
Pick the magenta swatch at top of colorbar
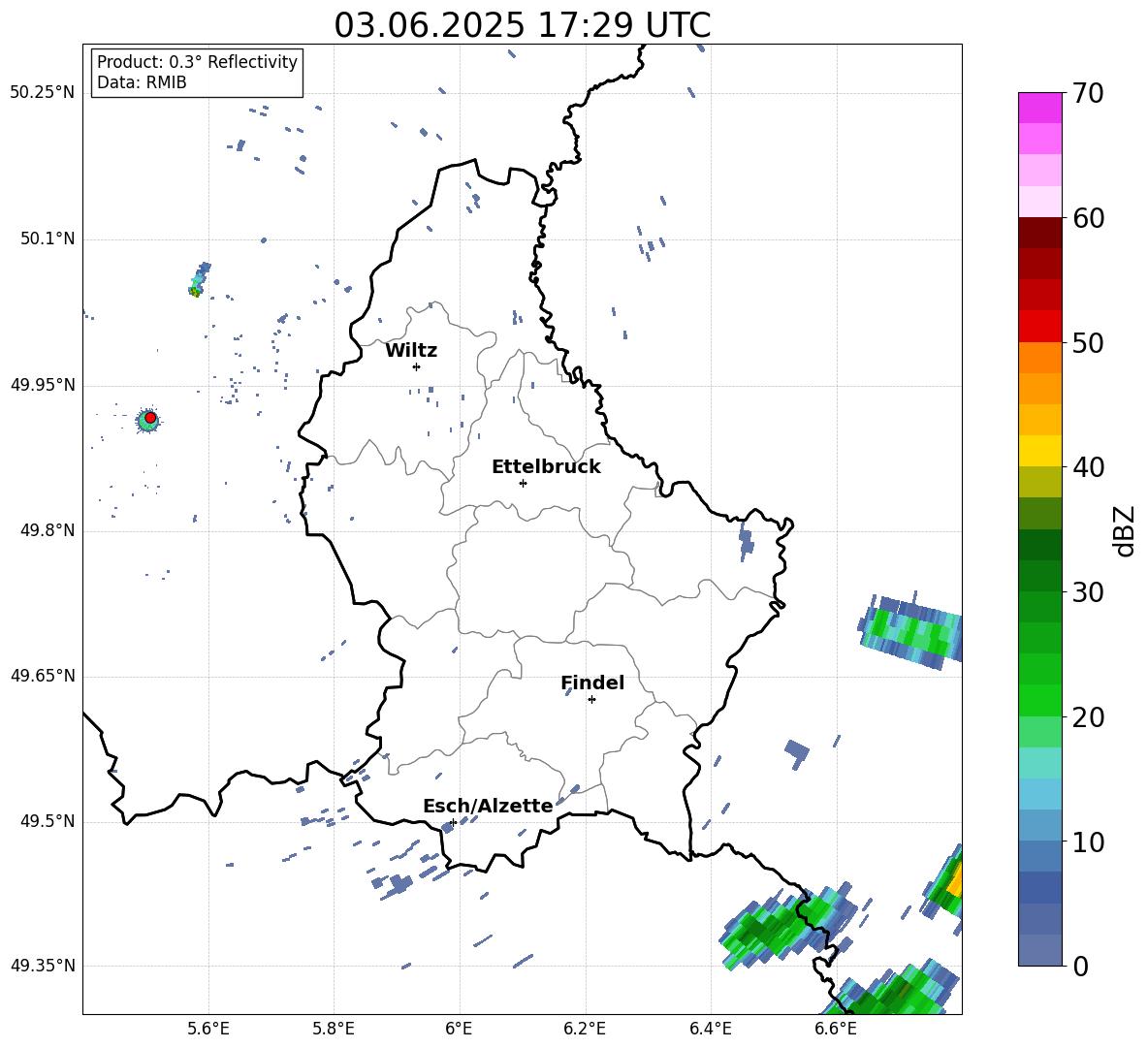(1039, 108)
